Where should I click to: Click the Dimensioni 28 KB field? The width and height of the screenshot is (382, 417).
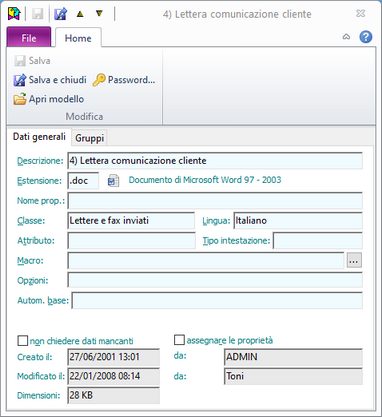[114, 395]
